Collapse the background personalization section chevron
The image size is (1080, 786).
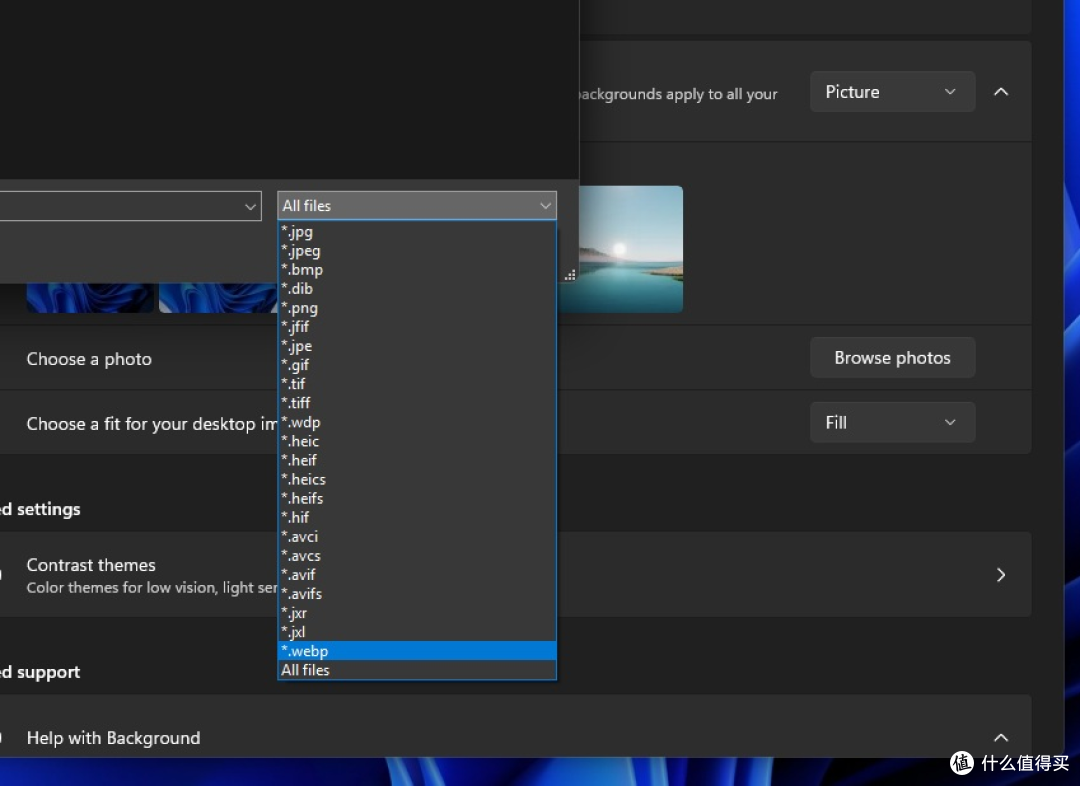pos(1001,92)
